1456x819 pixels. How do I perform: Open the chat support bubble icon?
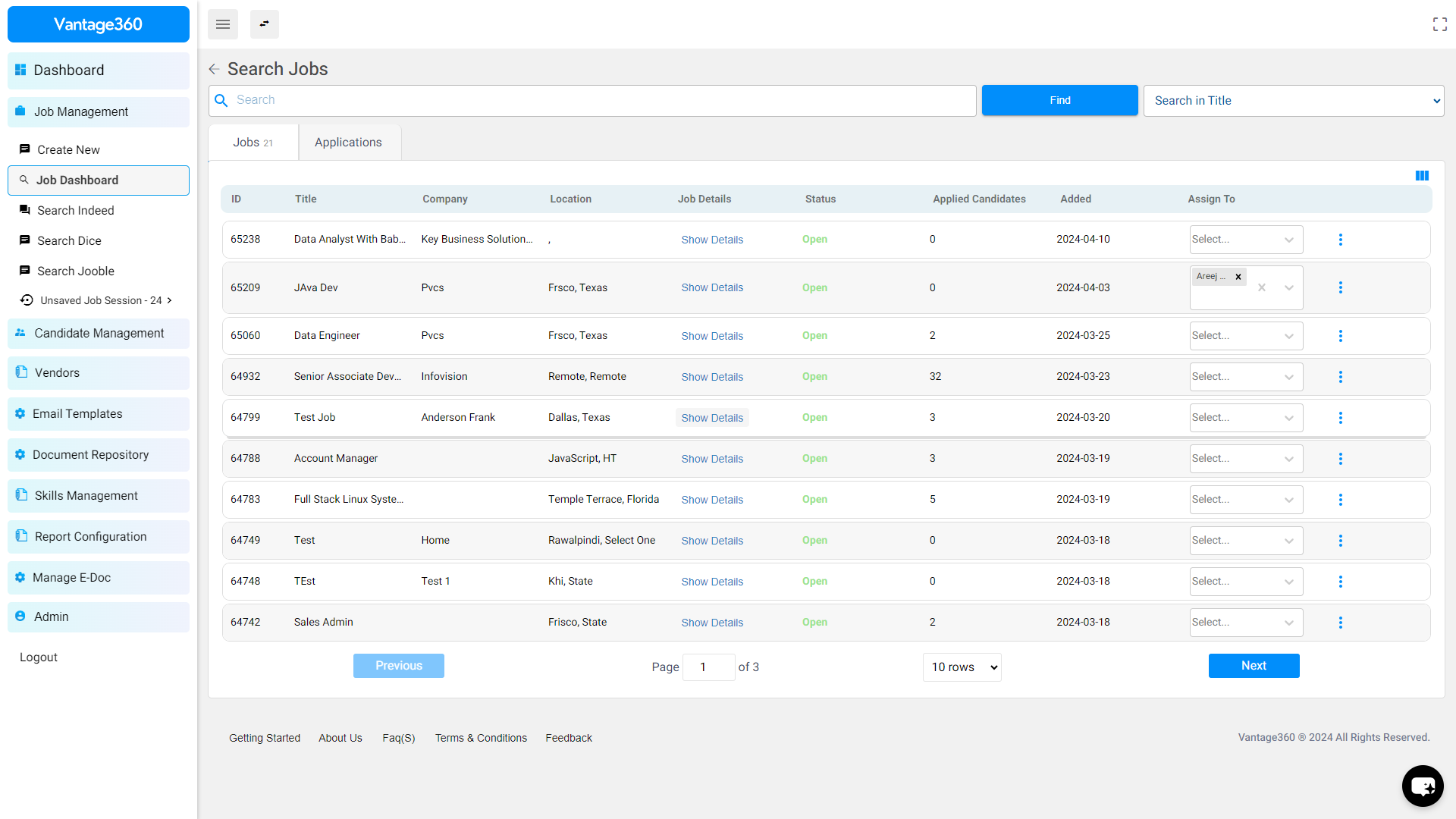(x=1422, y=786)
